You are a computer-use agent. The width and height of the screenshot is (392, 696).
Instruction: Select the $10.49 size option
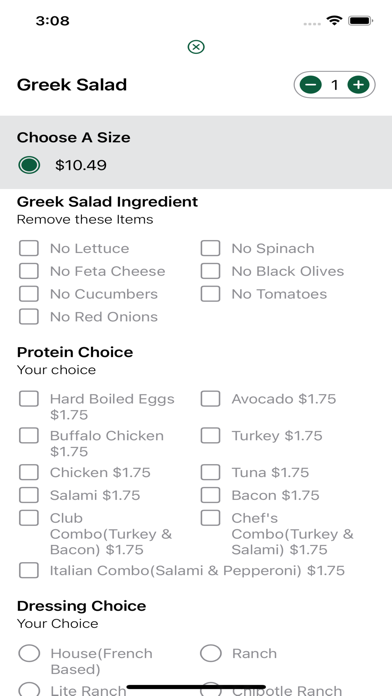pos(29,165)
